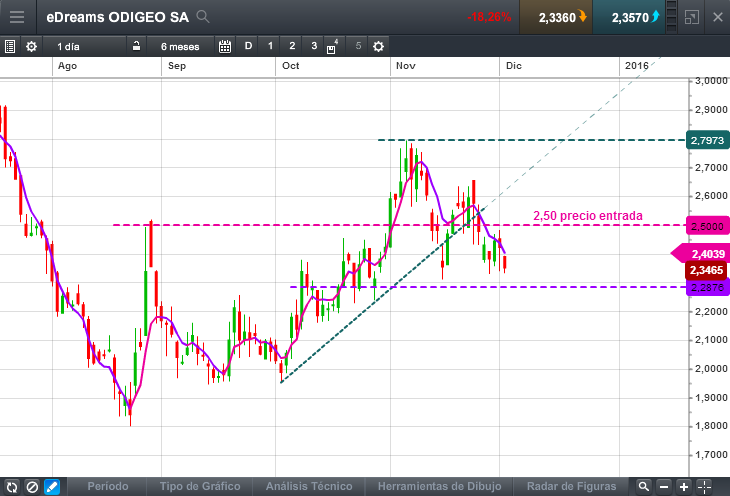Zoom in with the plus button

tap(684, 487)
